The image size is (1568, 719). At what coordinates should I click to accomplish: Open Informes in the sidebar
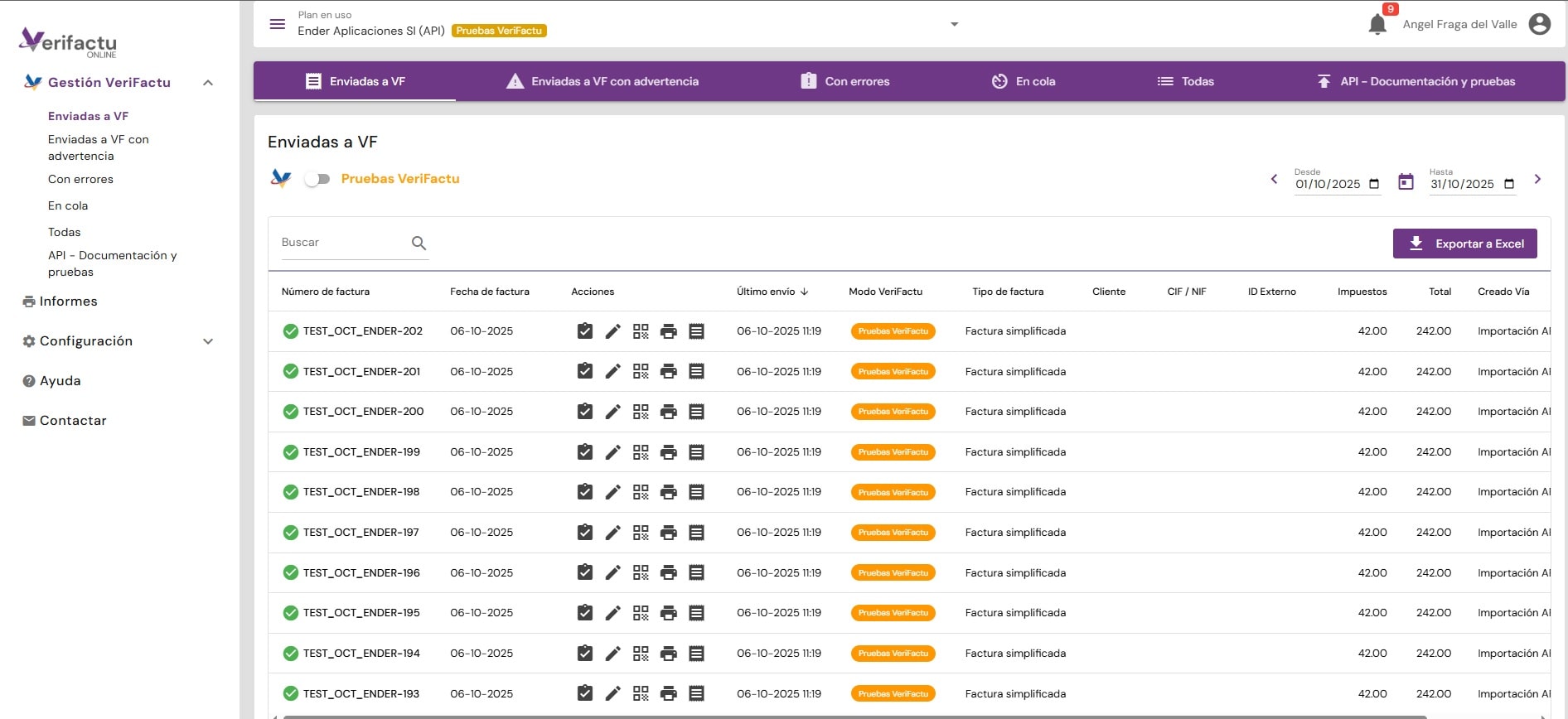tap(68, 302)
